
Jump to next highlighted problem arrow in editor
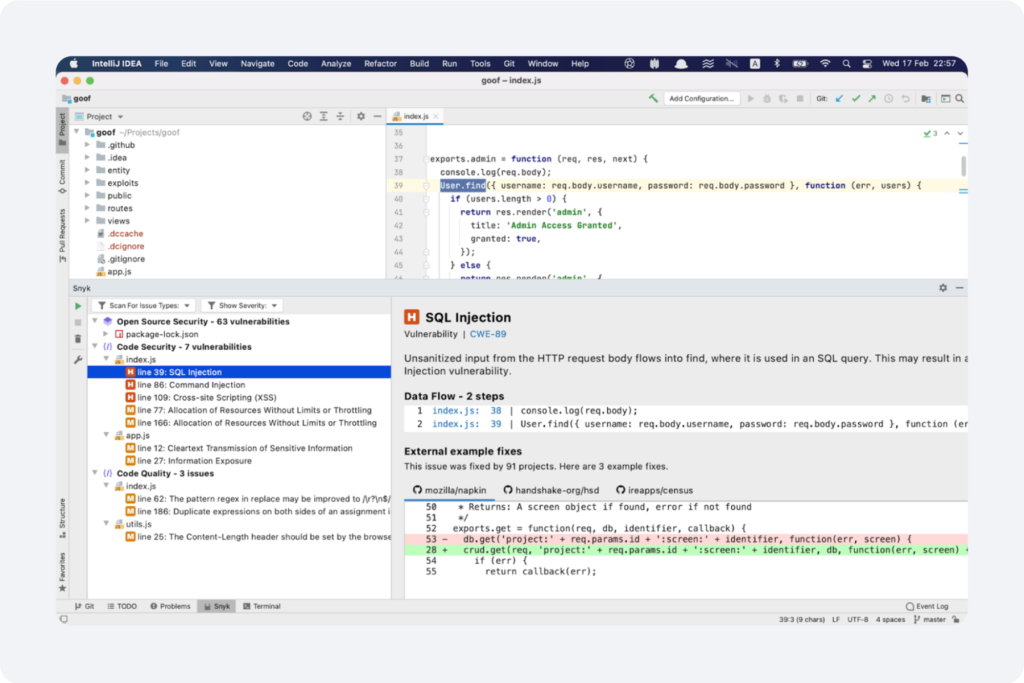coord(960,133)
